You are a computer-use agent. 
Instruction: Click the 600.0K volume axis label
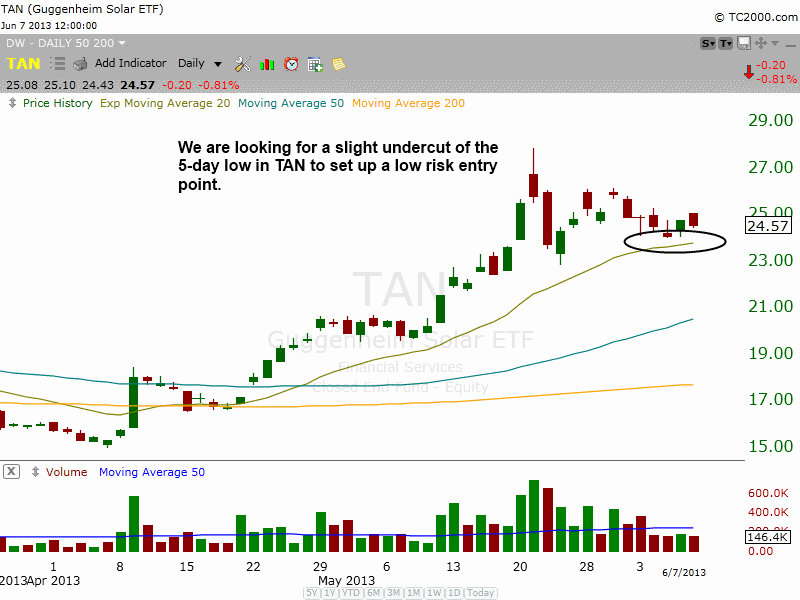768,493
